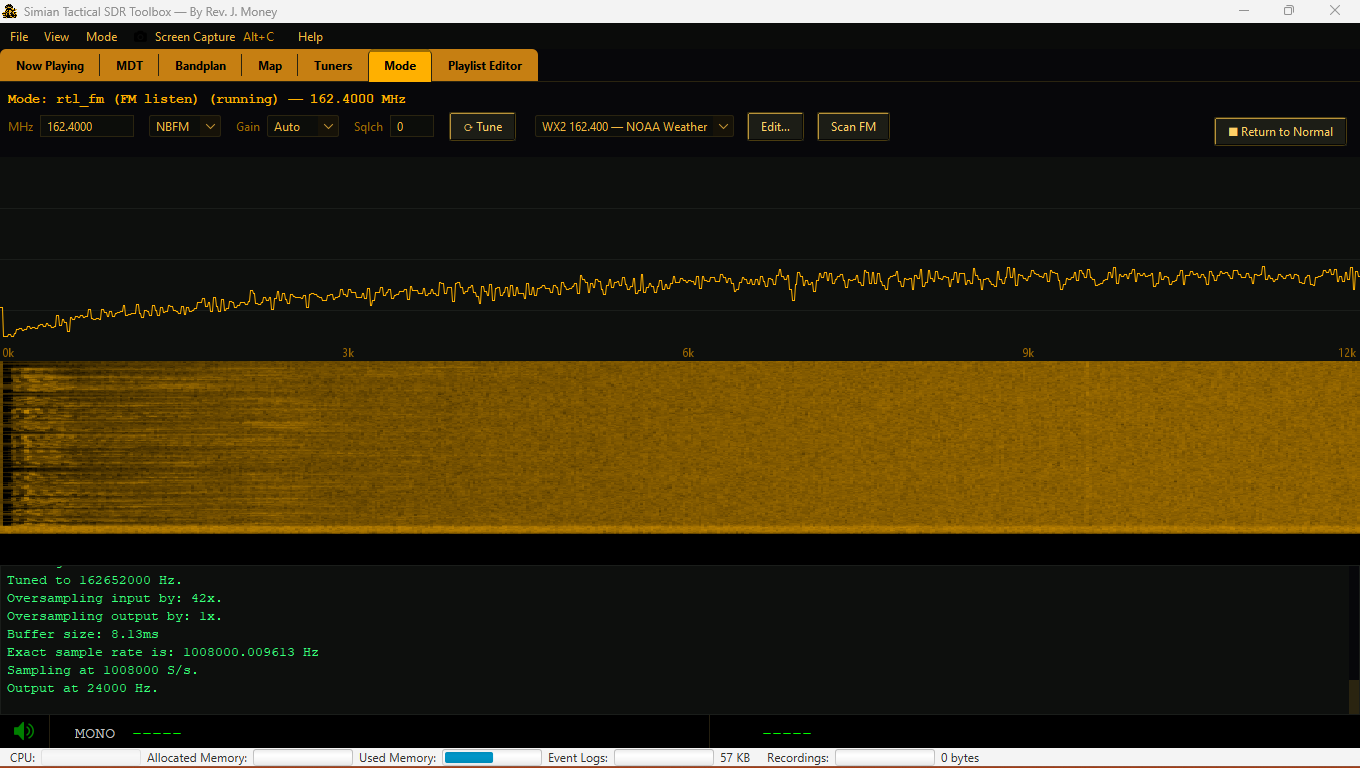Click the waterfall spectrogram display
Screen dimensions: 1360x768
[x=680, y=446]
